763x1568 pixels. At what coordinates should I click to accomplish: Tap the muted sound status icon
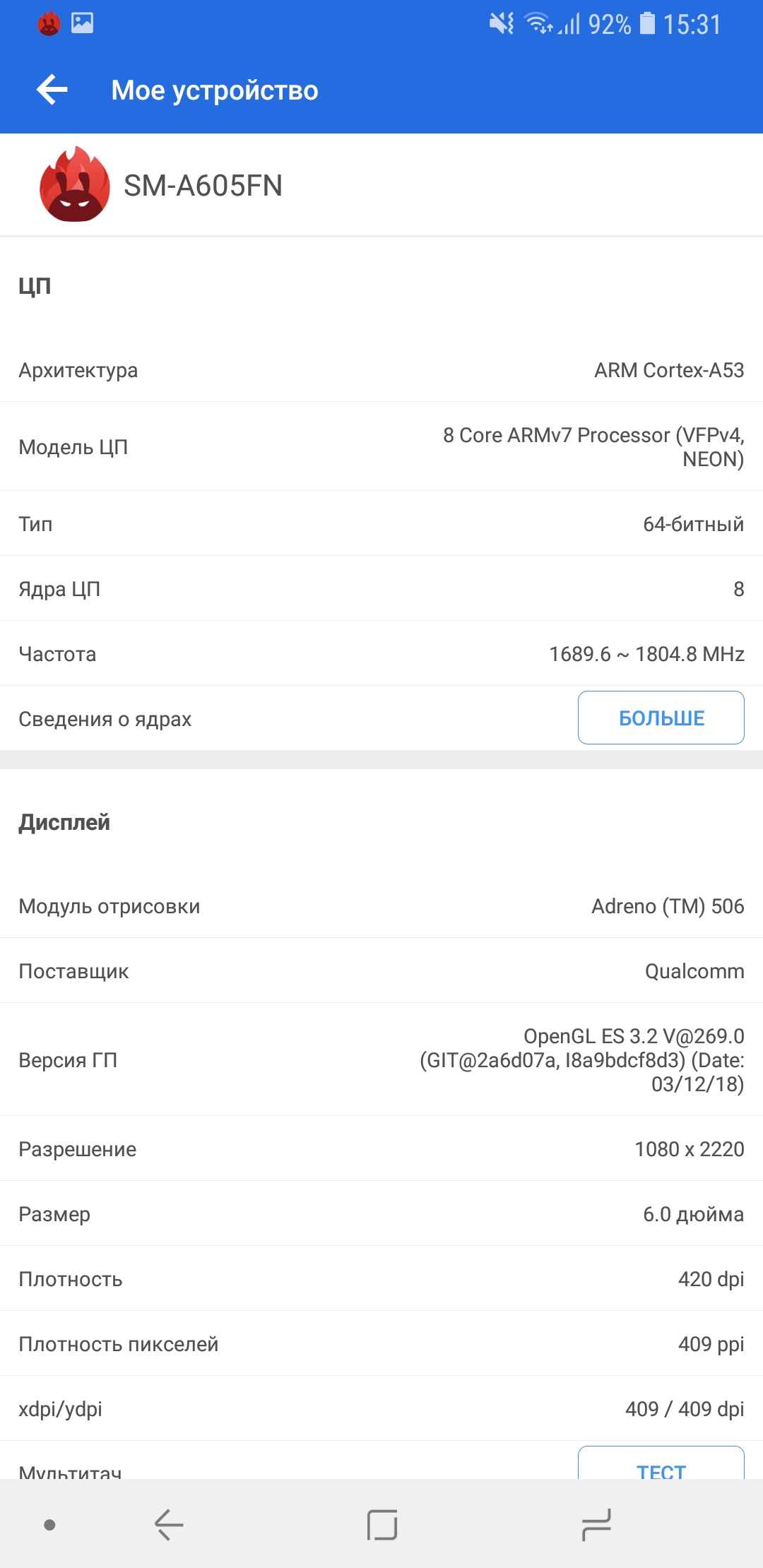click(x=502, y=24)
